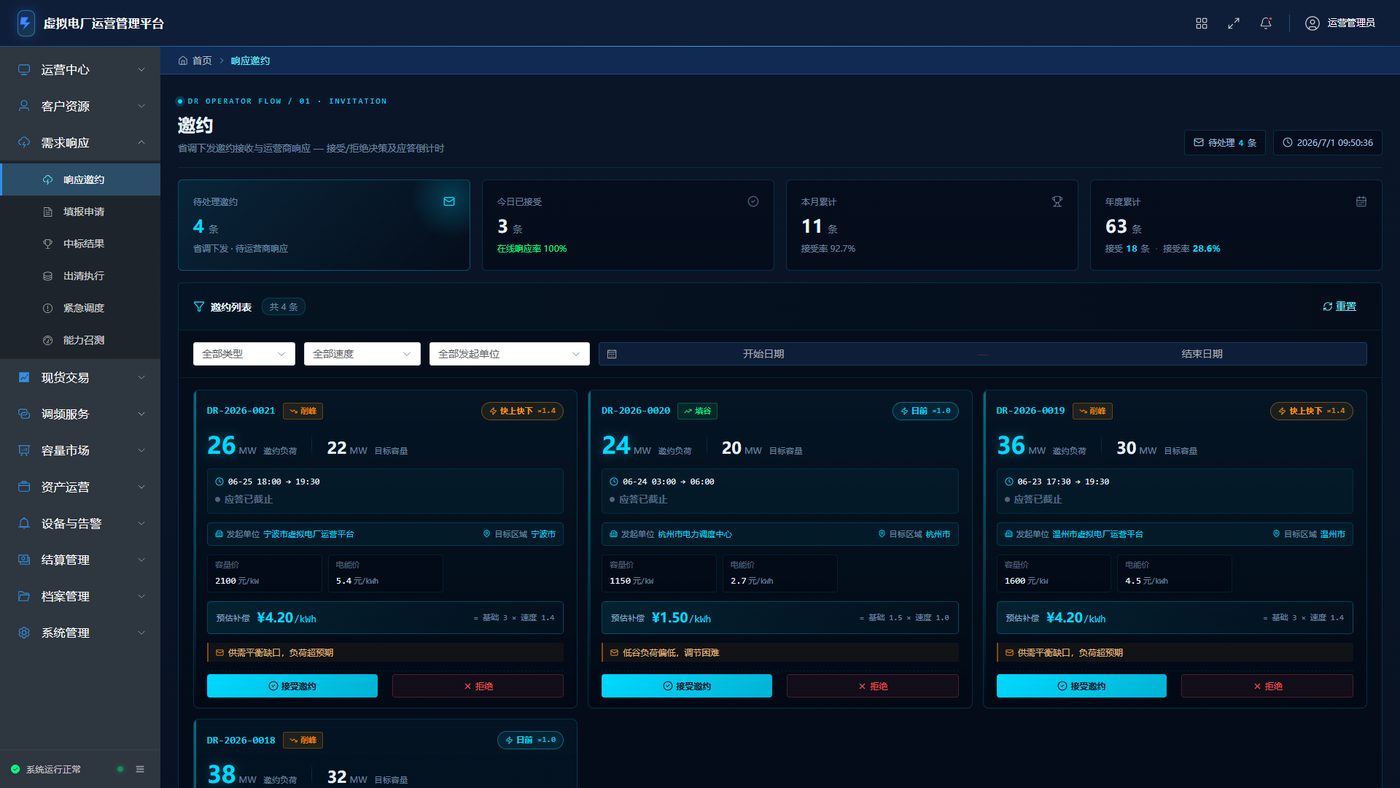The width and height of the screenshot is (1400, 788).
Task: Click the 开始日期 date input
Action: point(763,354)
